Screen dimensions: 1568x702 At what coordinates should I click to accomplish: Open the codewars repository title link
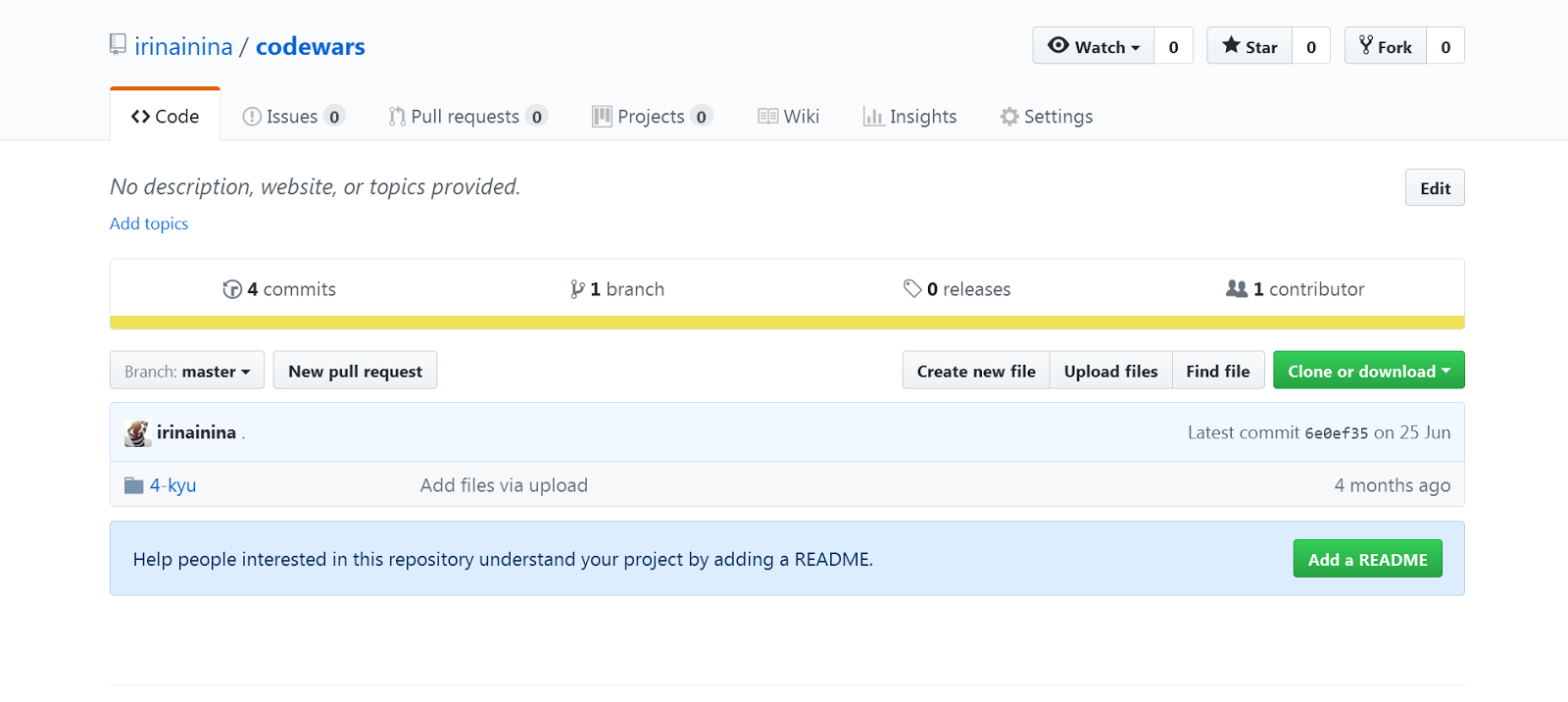click(x=310, y=47)
